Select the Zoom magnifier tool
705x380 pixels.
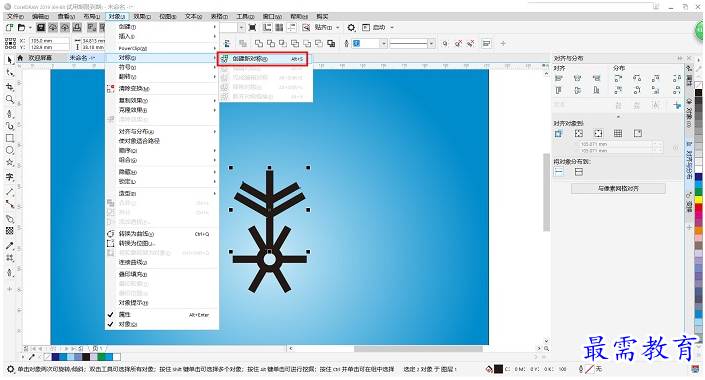tap(9, 99)
